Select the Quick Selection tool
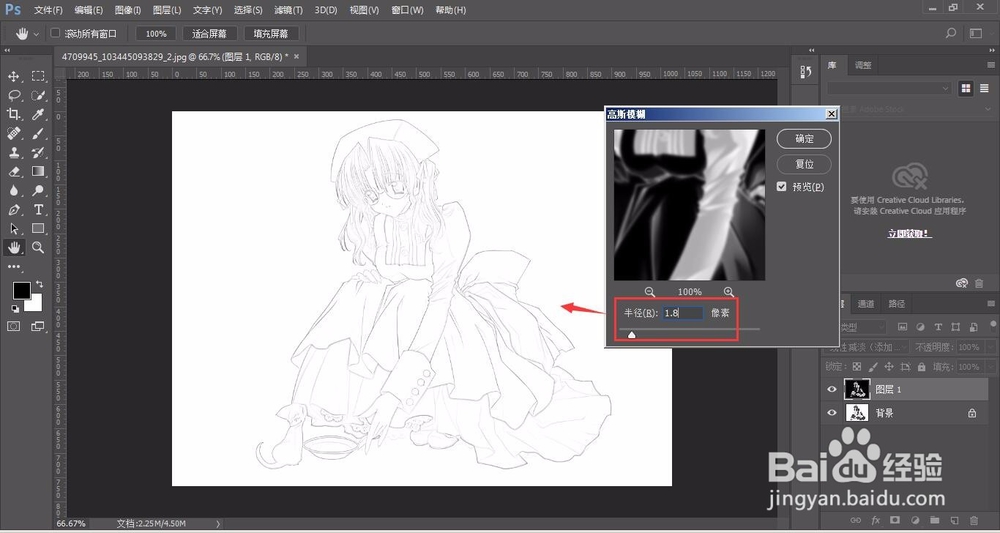The height and width of the screenshot is (533, 1000). click(x=38, y=96)
